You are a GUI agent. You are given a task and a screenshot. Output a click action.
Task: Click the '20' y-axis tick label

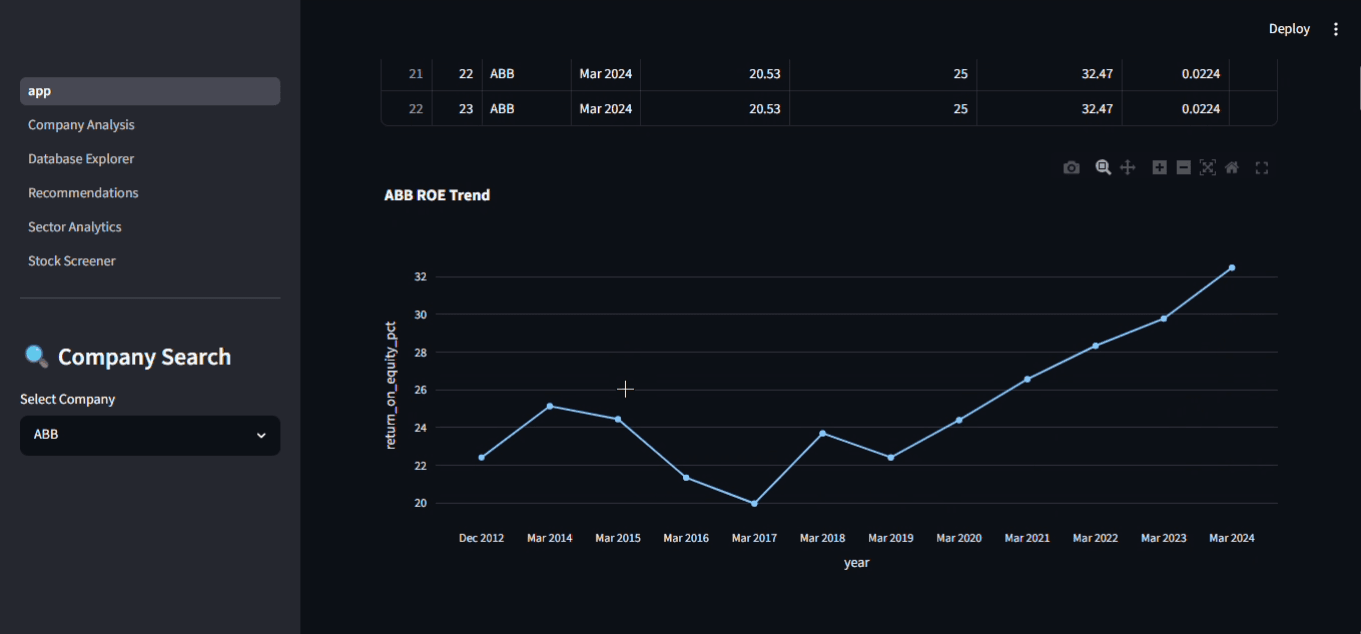point(420,503)
